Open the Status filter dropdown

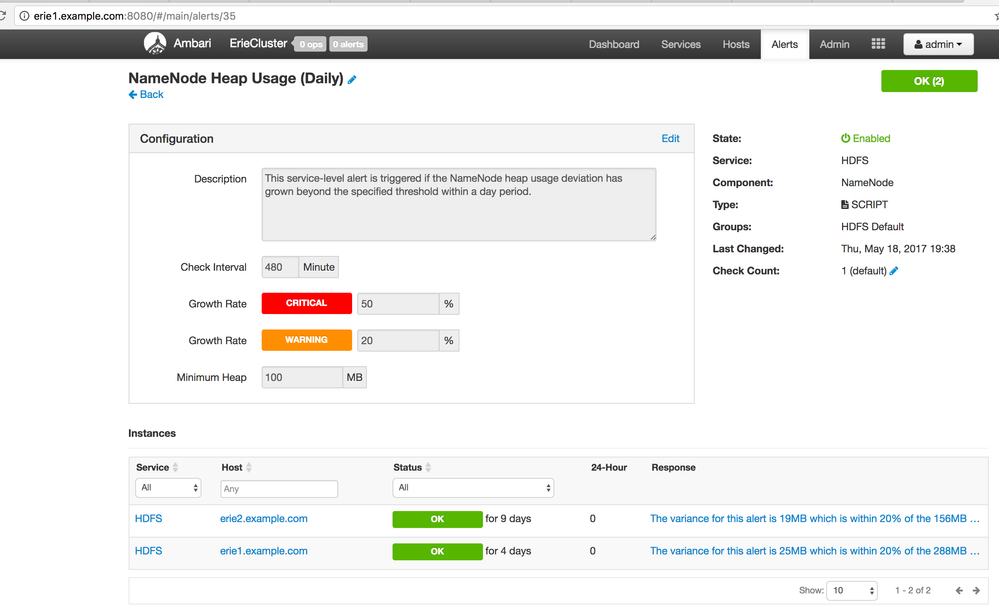(x=473, y=488)
